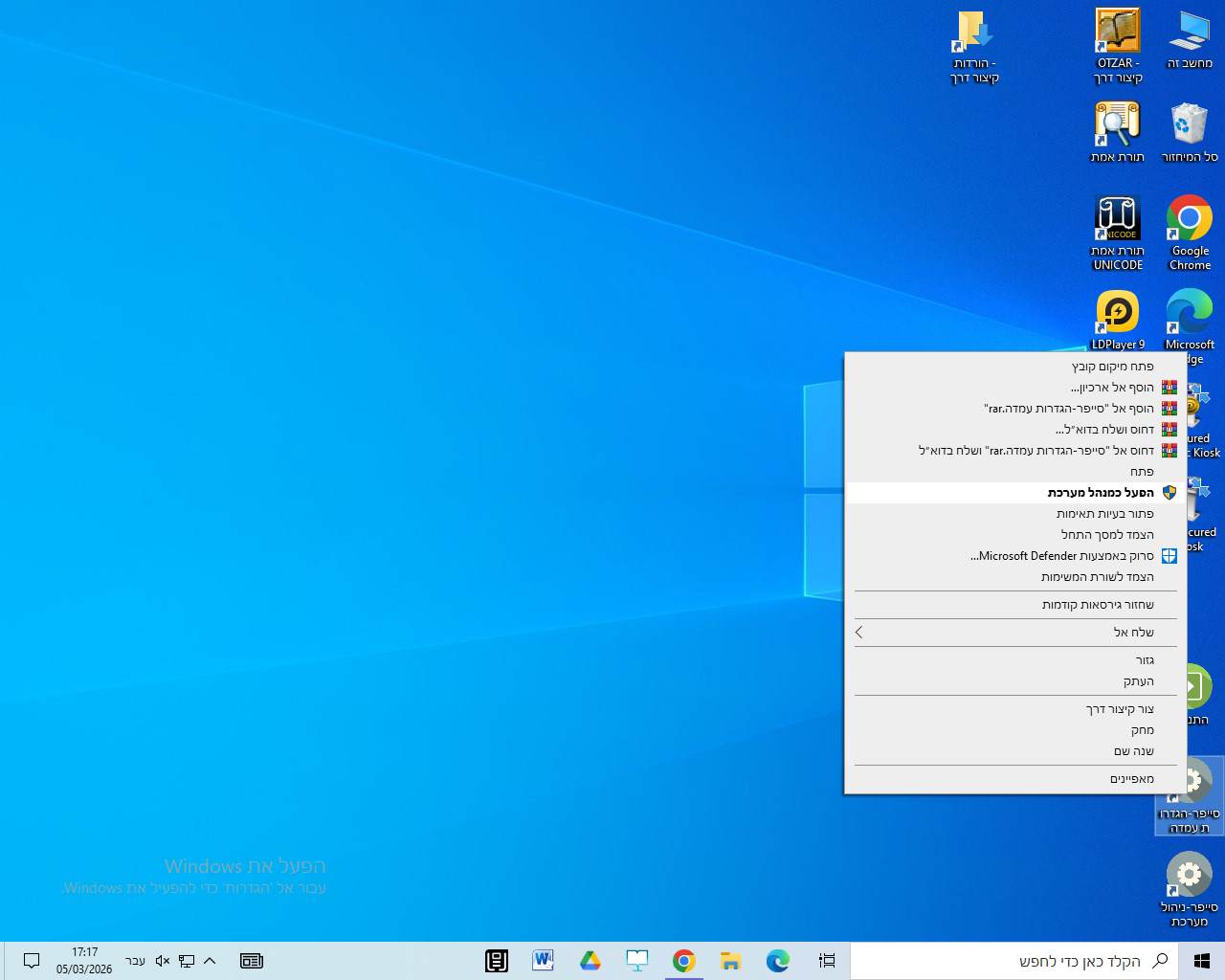Image resolution: width=1225 pixels, height=980 pixels.
Task: Launch Microsoft Edge from the taskbar
Action: 778,961
